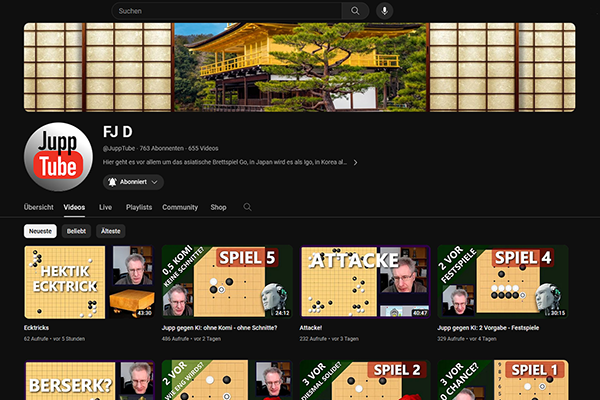600x400 pixels.
Task: Click '62 Aufrufe • vor 5 Stunden' text
Action: (x=54, y=339)
